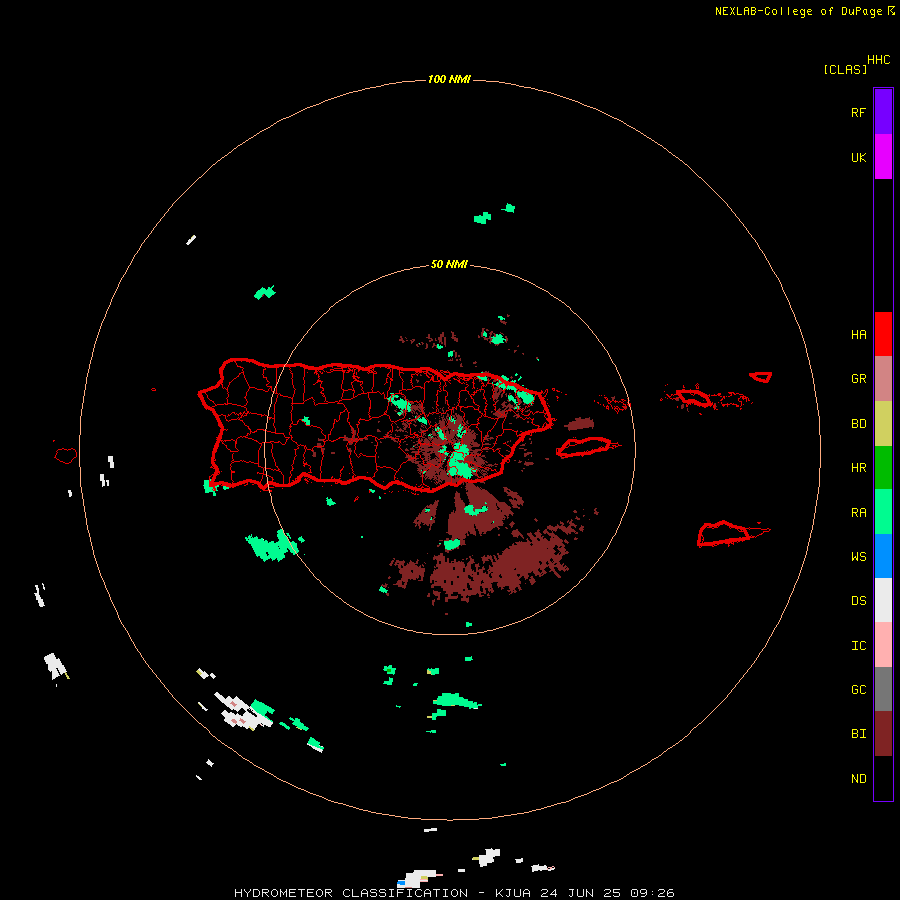
Task: Click the '100 NMI' range ring label
Action: pyautogui.click(x=449, y=79)
